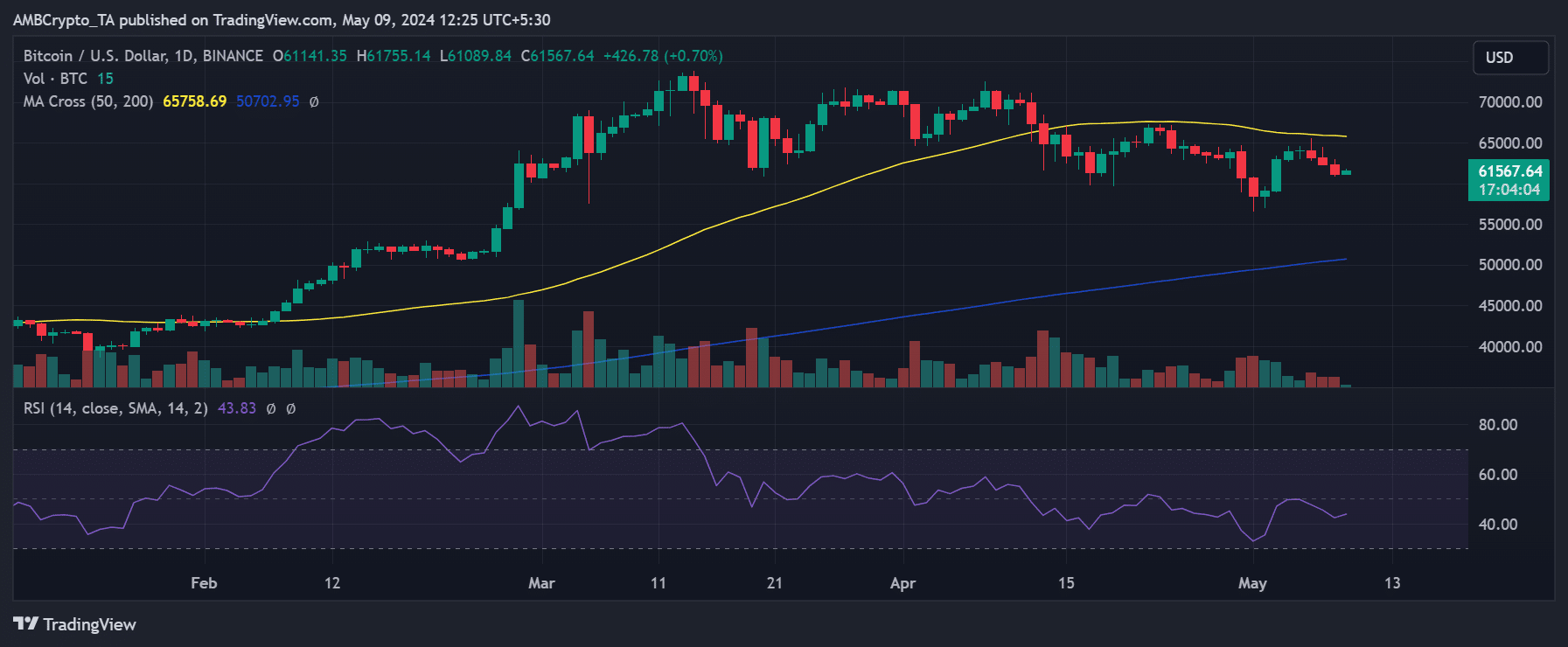Click the Apr date on time axis
1568x647 pixels.
tap(902, 583)
